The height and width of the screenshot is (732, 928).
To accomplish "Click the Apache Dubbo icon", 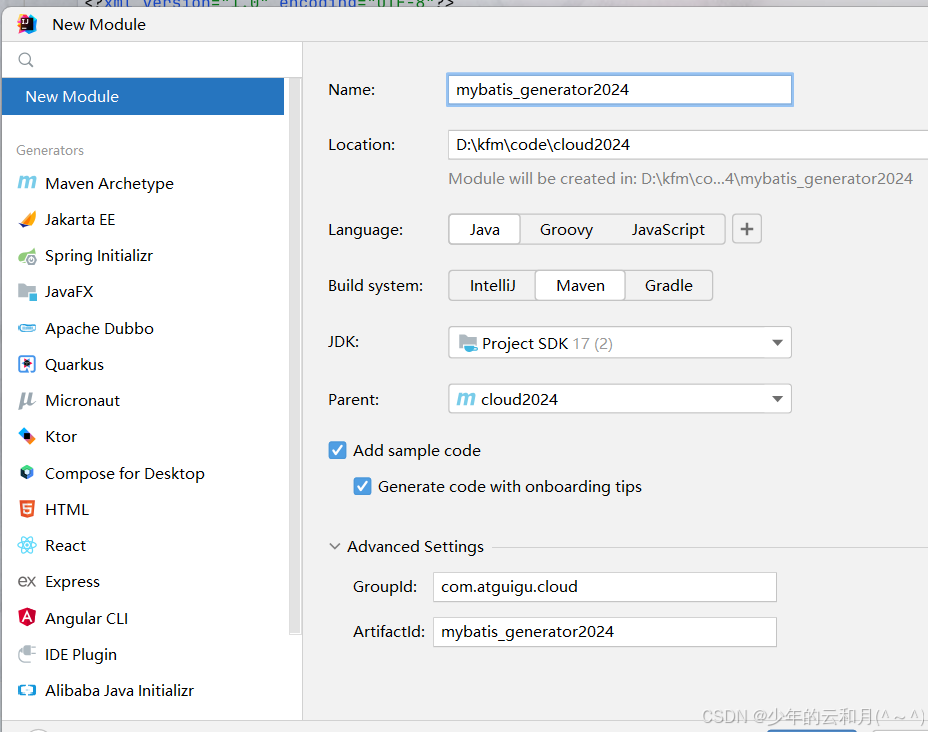I will pyautogui.click(x=27, y=328).
